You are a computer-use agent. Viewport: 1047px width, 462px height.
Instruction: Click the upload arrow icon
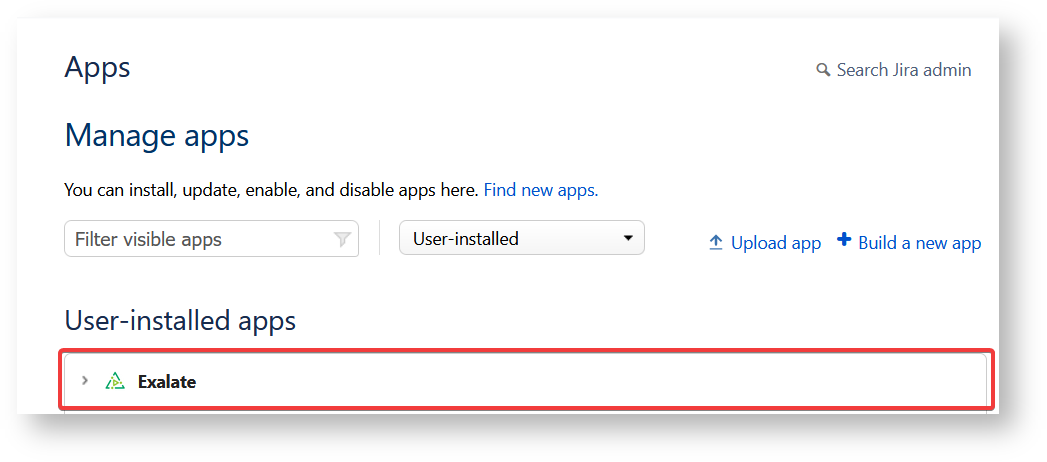click(x=716, y=242)
